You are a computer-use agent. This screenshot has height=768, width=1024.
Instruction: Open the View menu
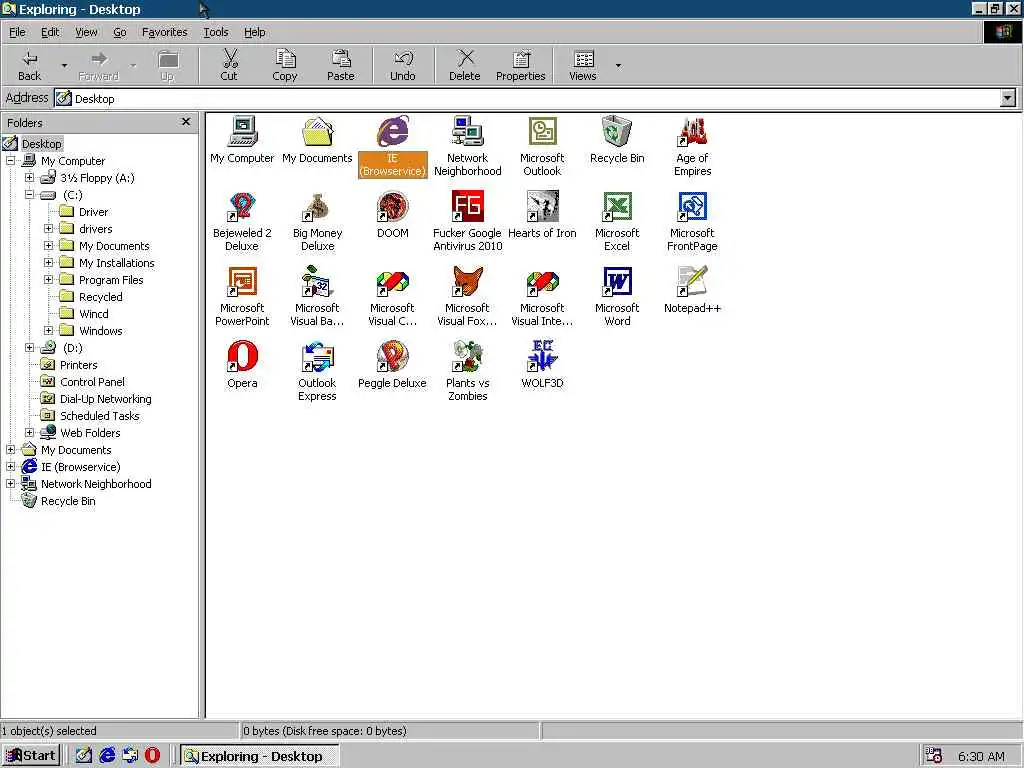86,32
